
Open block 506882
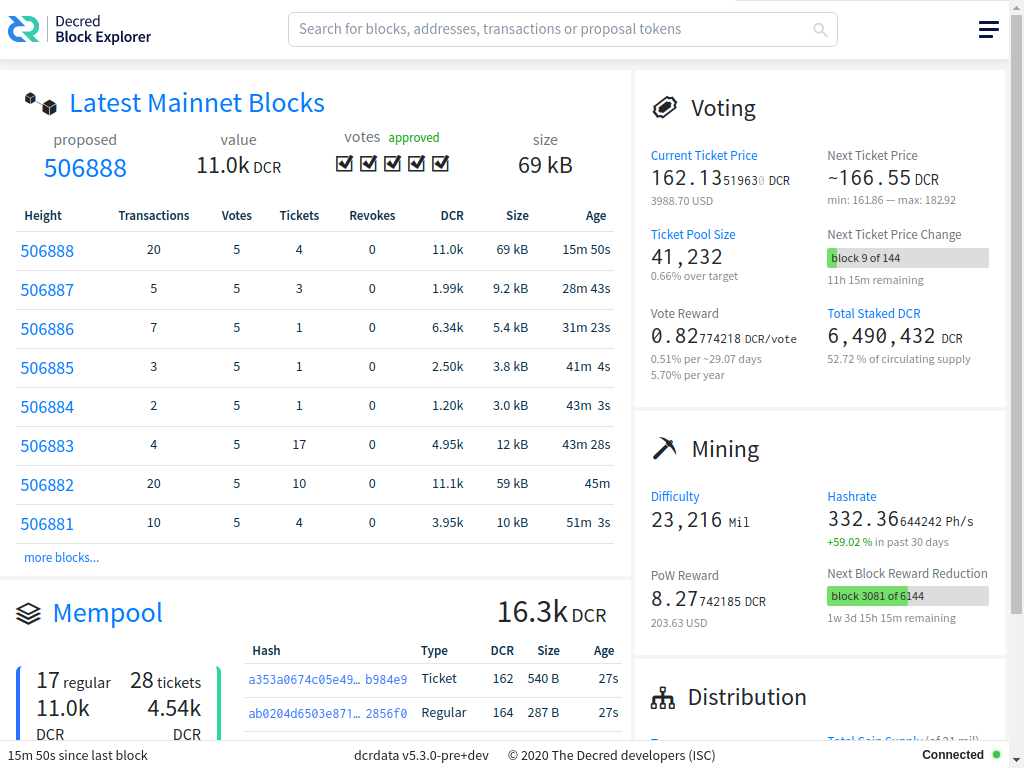click(x=47, y=485)
